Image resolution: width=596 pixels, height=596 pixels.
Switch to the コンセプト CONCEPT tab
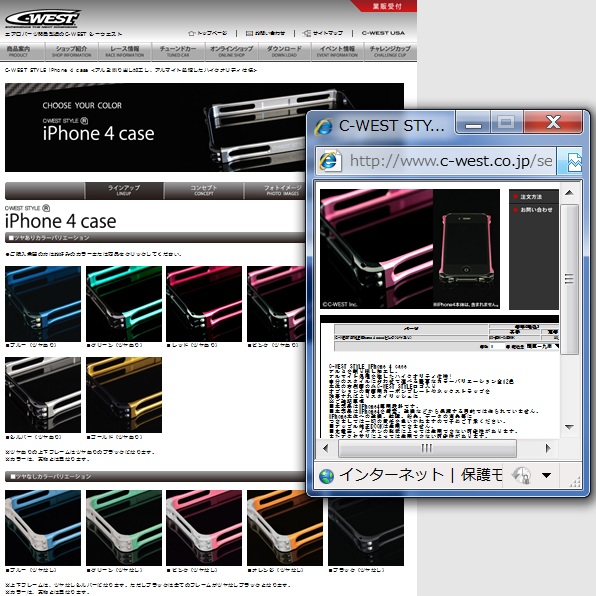(x=204, y=190)
